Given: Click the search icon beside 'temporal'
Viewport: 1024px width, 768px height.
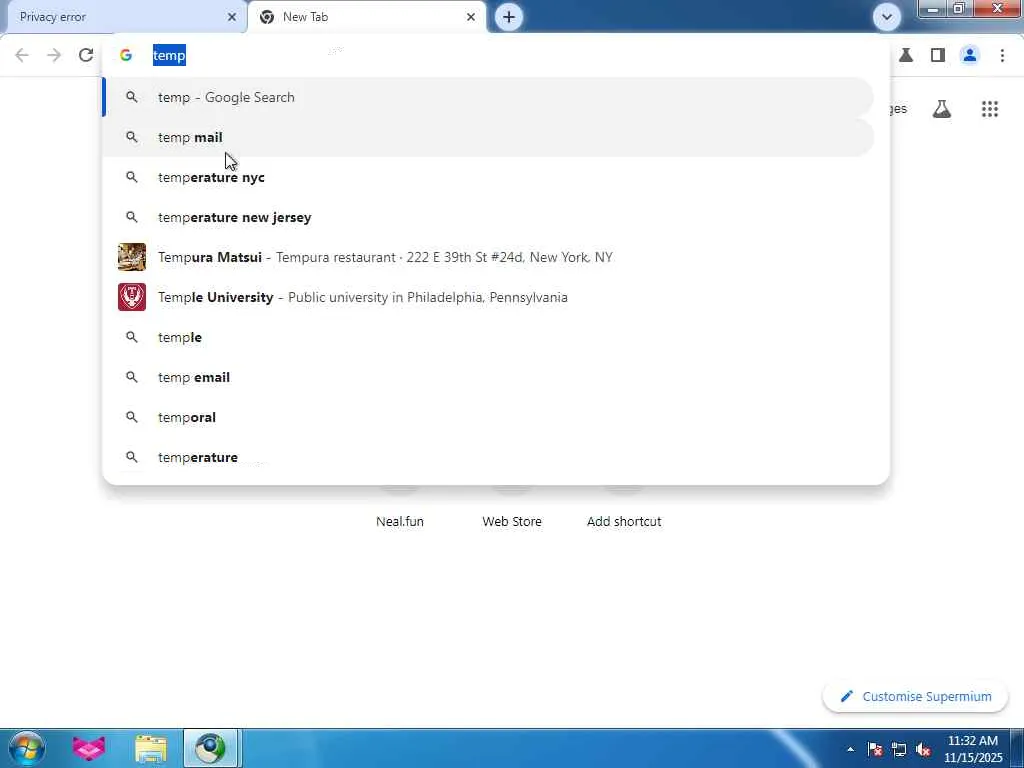Looking at the screenshot, I should 132,417.
